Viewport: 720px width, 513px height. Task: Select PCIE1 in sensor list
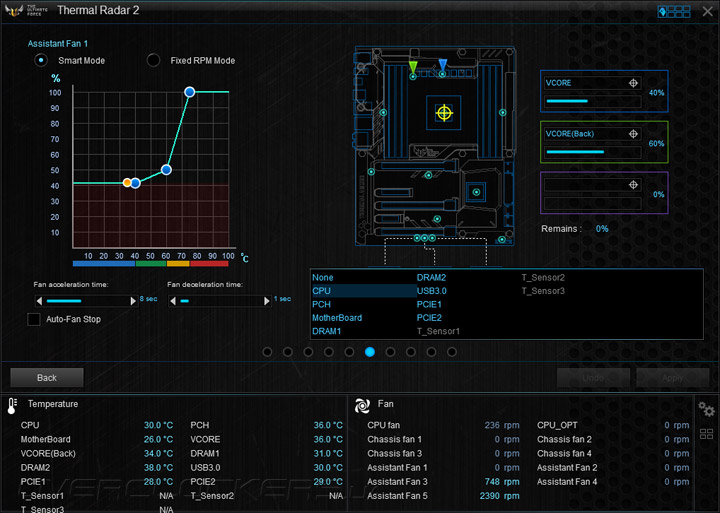(x=429, y=304)
